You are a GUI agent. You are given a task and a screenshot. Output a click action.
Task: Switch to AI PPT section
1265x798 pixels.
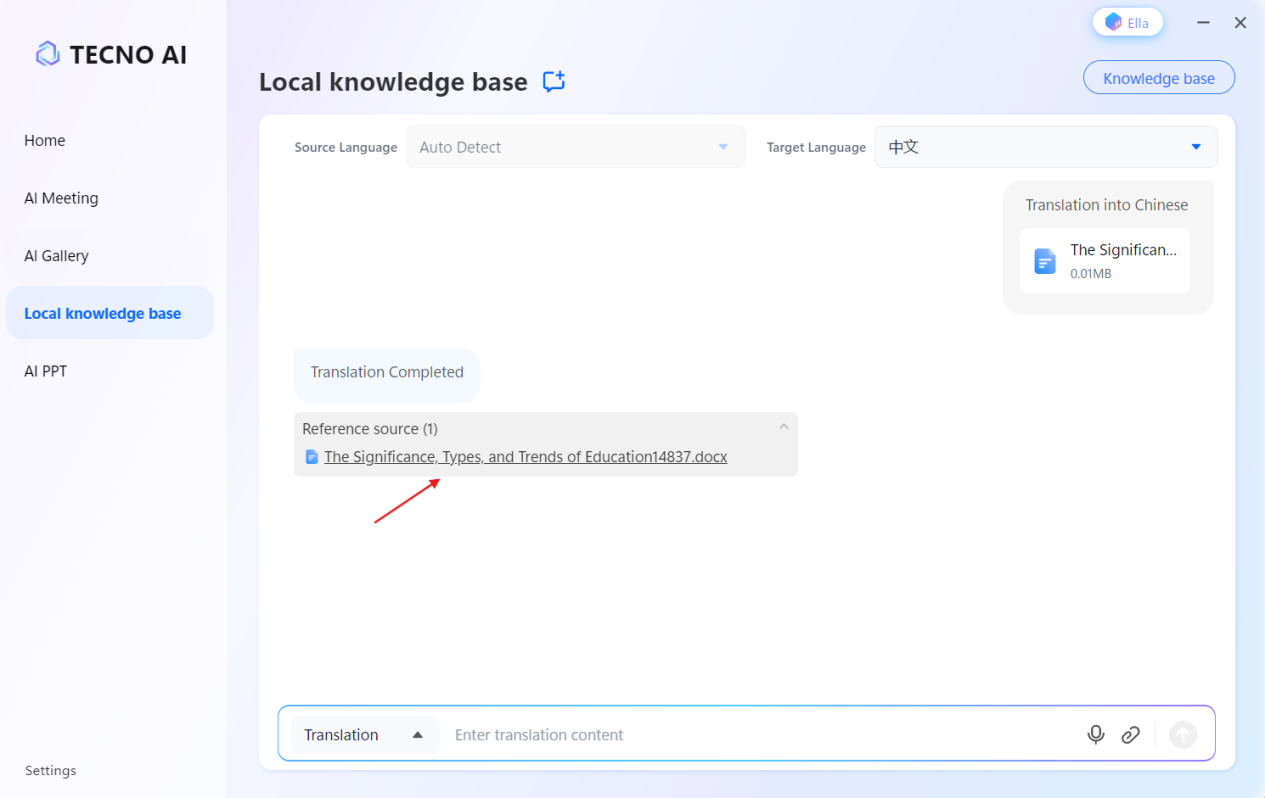point(45,371)
